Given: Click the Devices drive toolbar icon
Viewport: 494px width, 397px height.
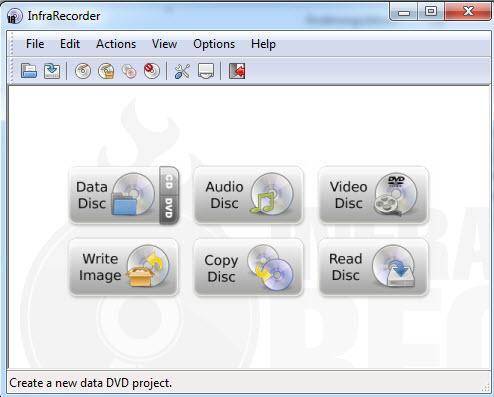Looking at the screenshot, I should coord(206,71).
